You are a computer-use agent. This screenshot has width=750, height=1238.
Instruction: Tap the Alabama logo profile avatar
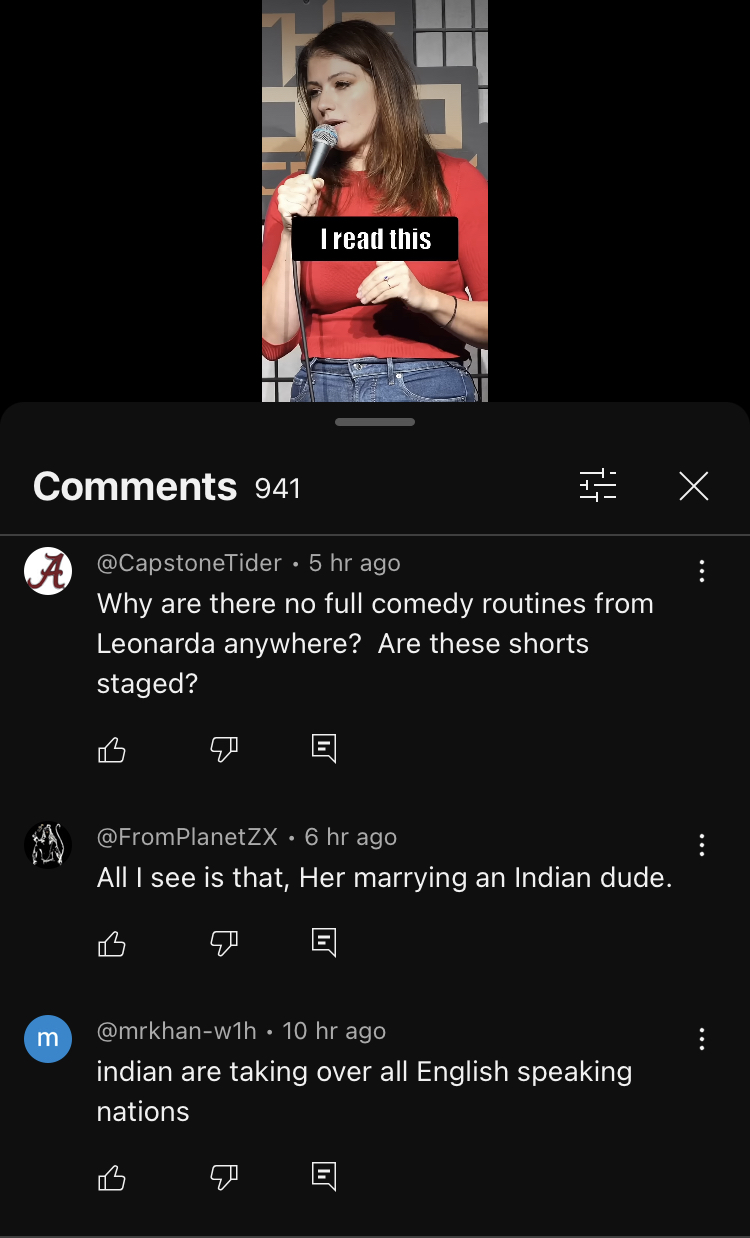click(48, 572)
